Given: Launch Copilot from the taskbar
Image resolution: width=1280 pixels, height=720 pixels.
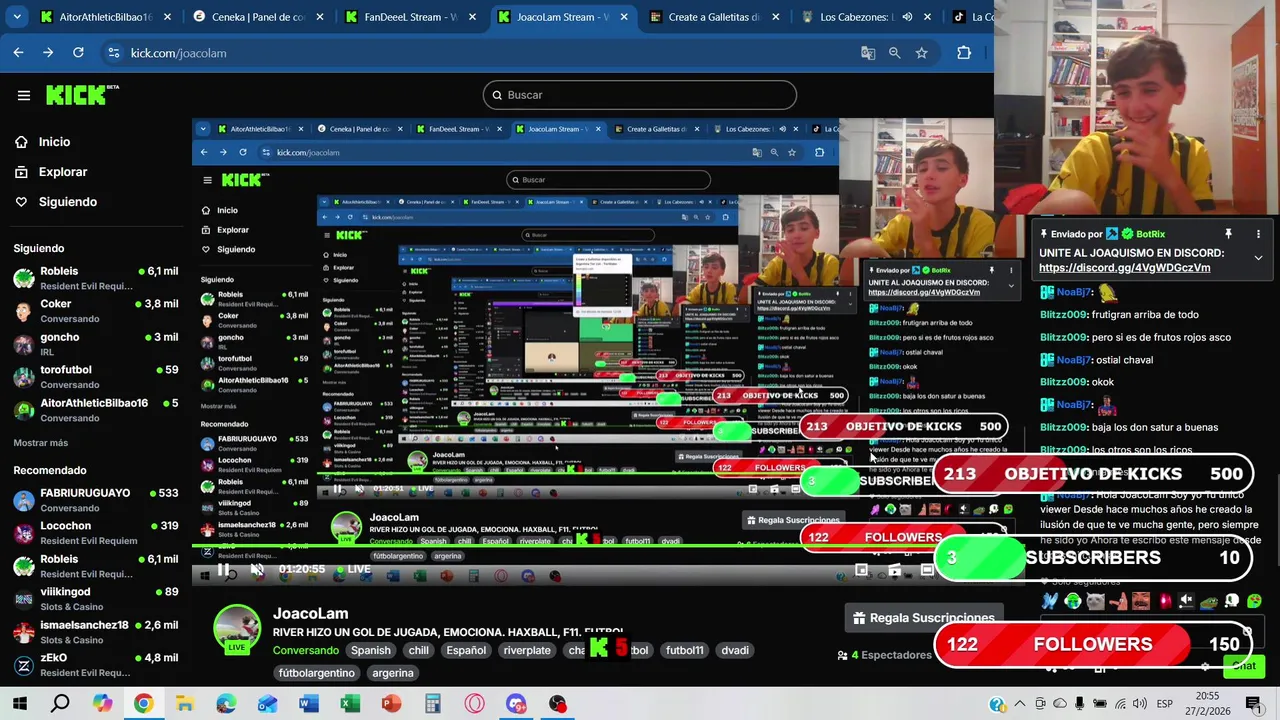Looking at the screenshot, I should click(102, 704).
